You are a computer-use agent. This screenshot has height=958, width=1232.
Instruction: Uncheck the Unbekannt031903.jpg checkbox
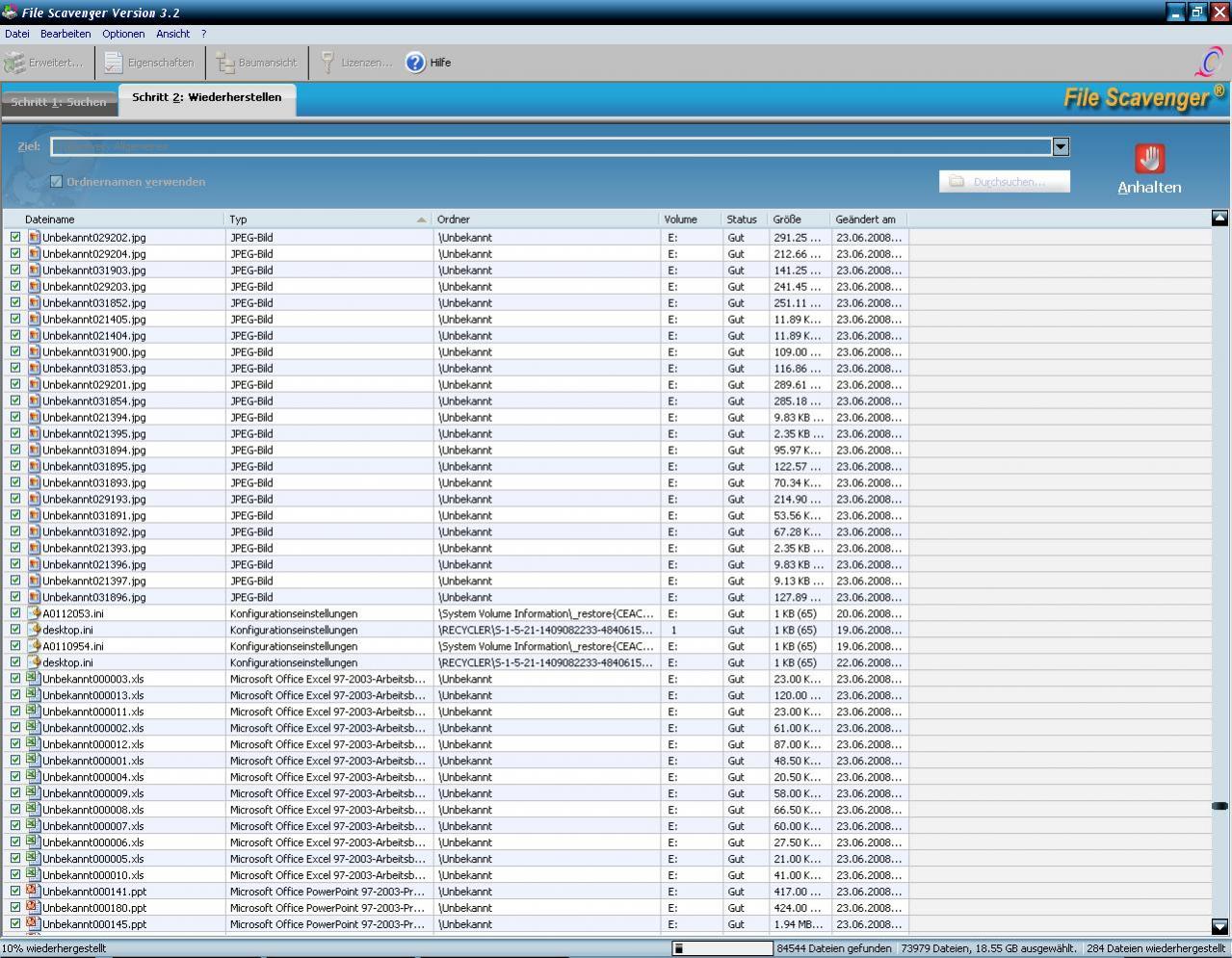point(15,270)
